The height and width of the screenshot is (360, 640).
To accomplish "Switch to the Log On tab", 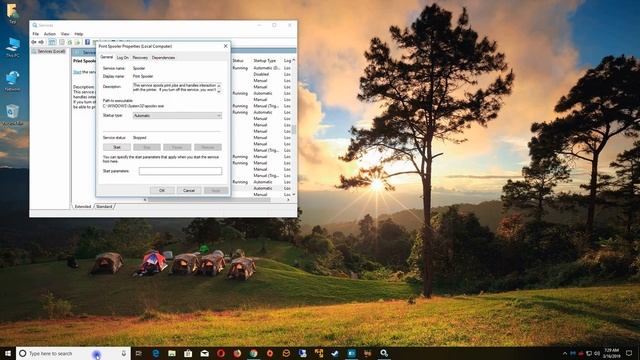I will pyautogui.click(x=122, y=58).
